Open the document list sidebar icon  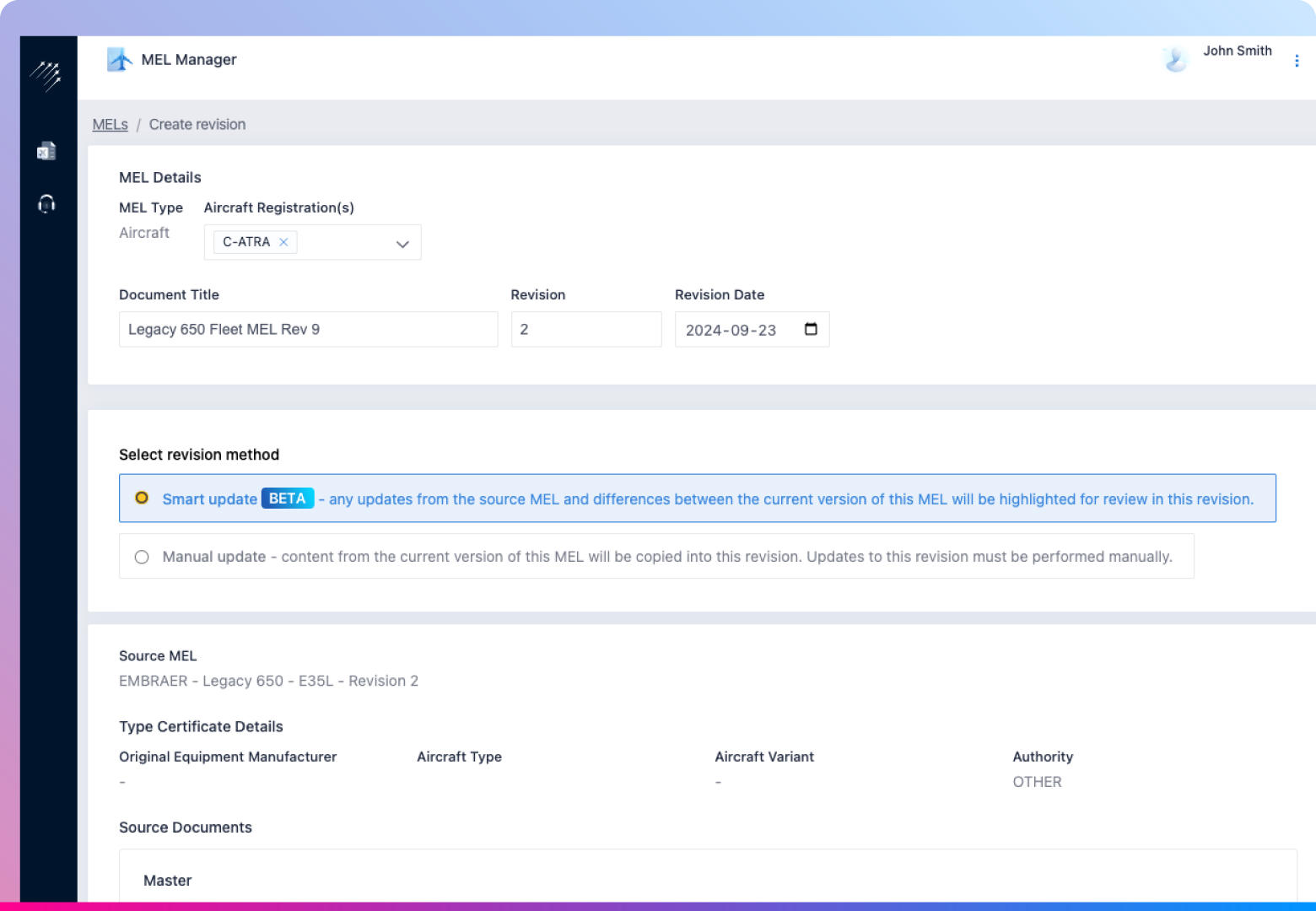pos(46,151)
